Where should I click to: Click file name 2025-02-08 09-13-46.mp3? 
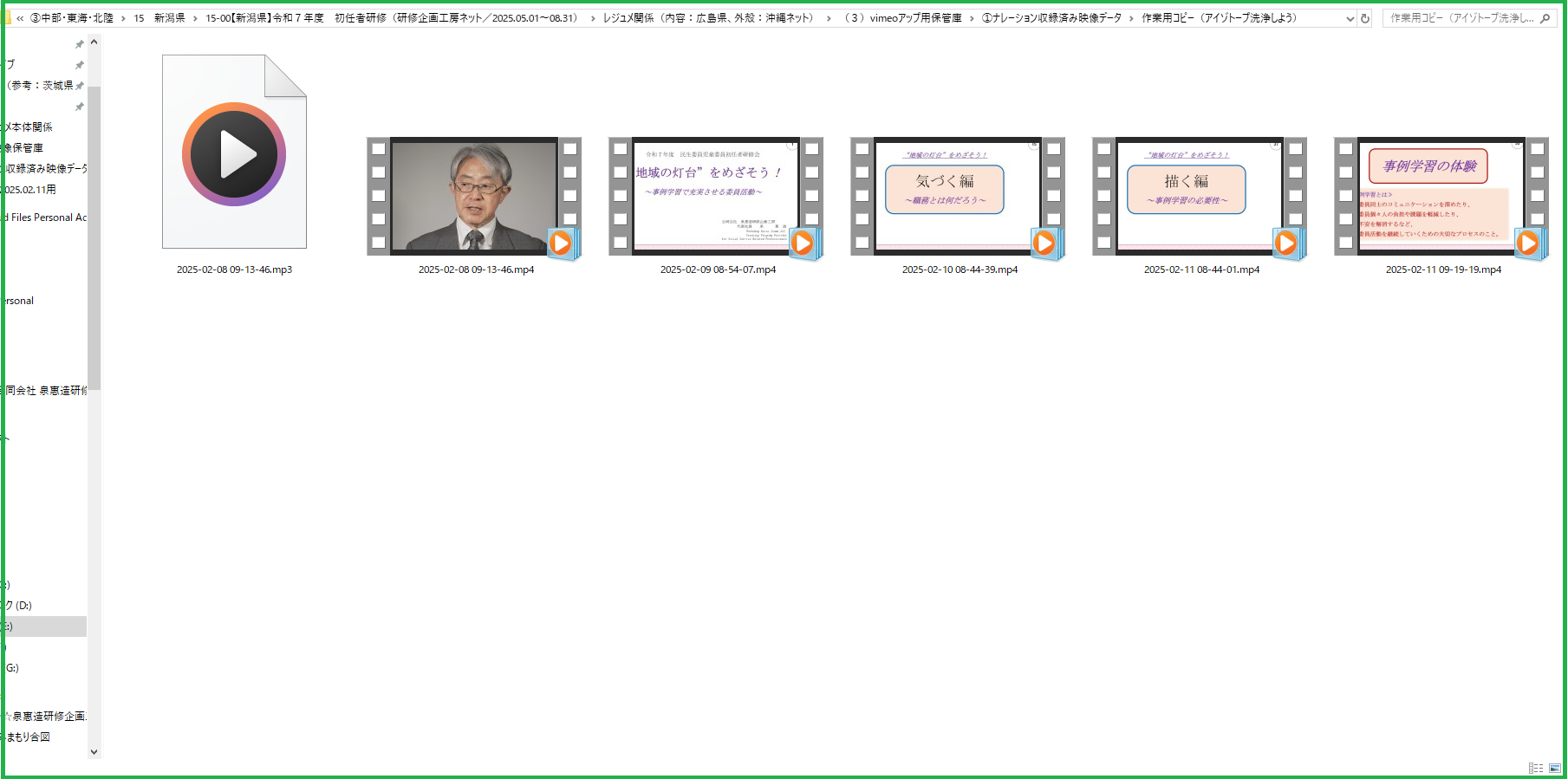coord(234,269)
